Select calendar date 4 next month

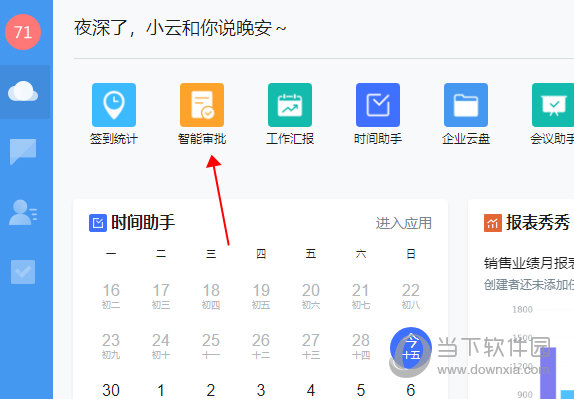pos(311,390)
